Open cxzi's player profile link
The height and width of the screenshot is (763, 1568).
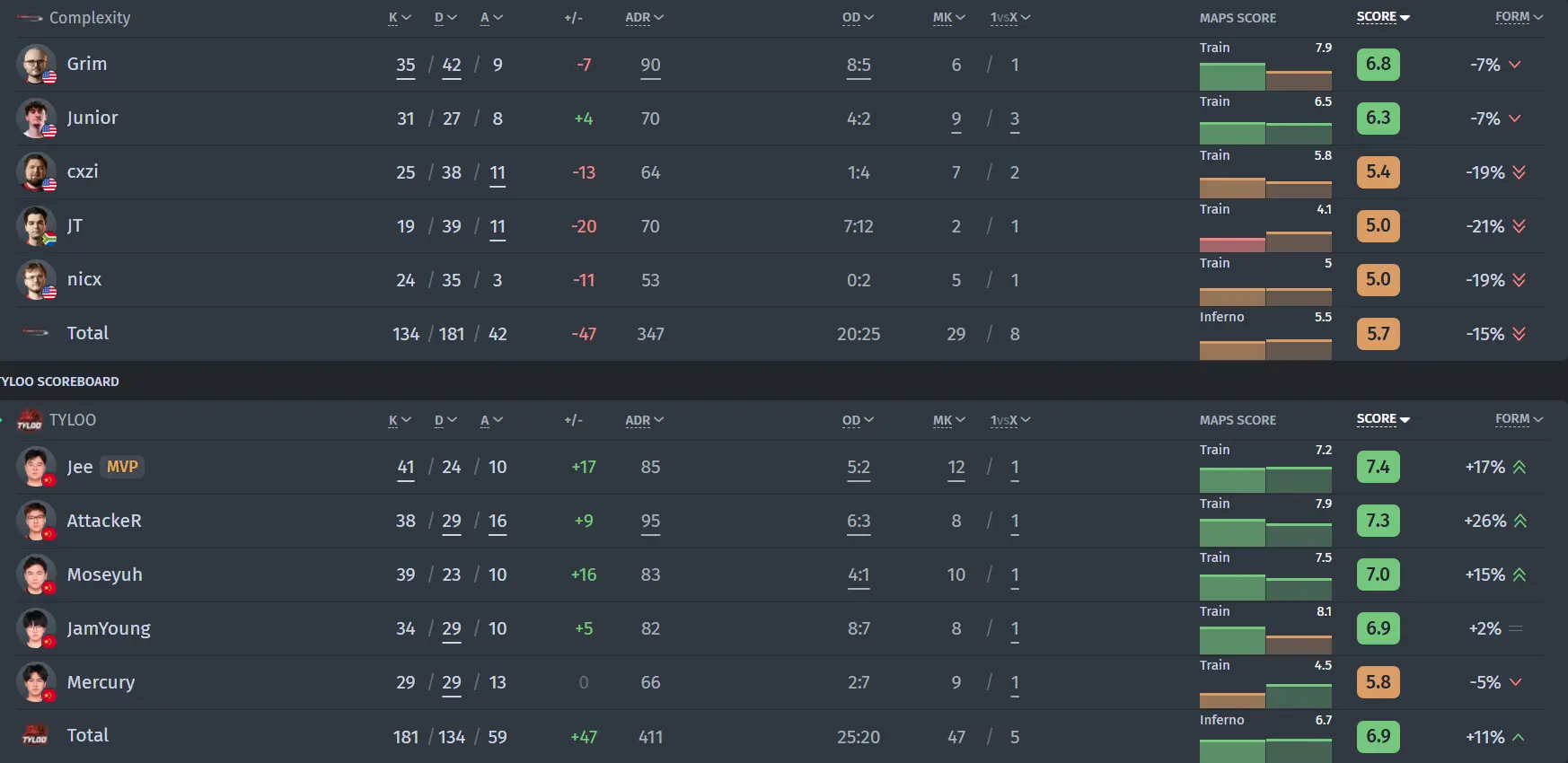[83, 171]
